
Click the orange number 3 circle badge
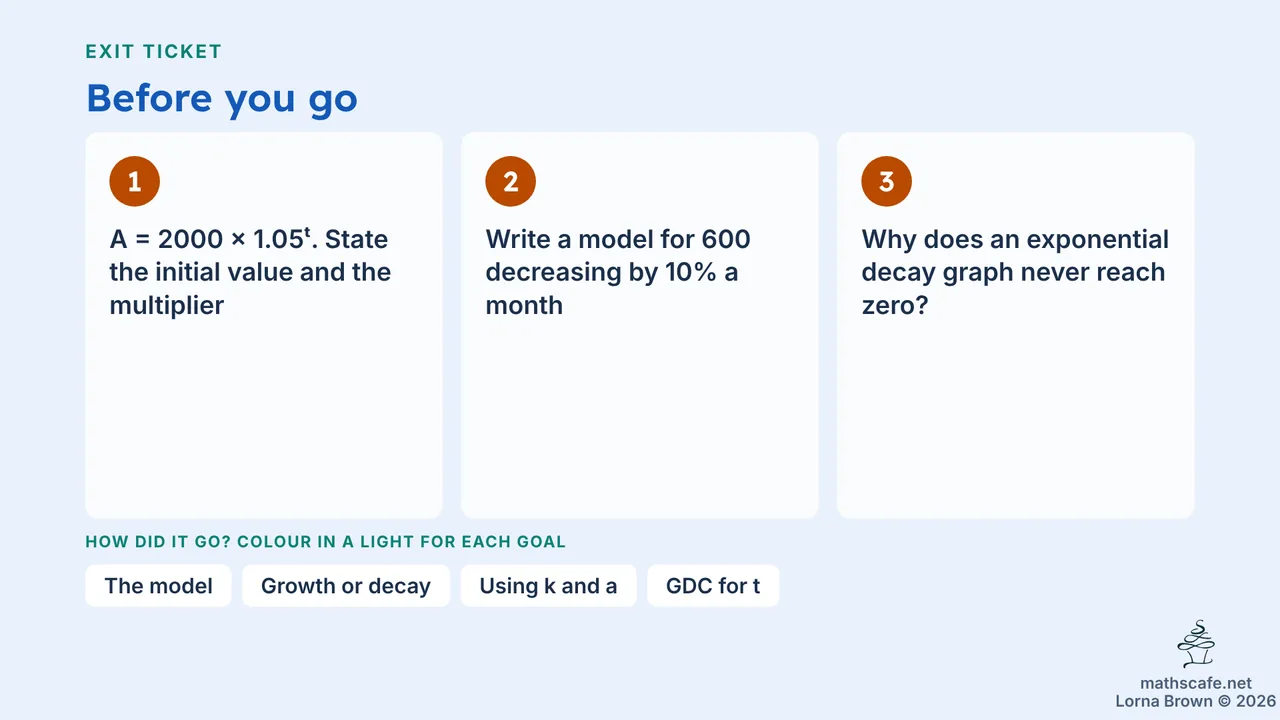887,182
